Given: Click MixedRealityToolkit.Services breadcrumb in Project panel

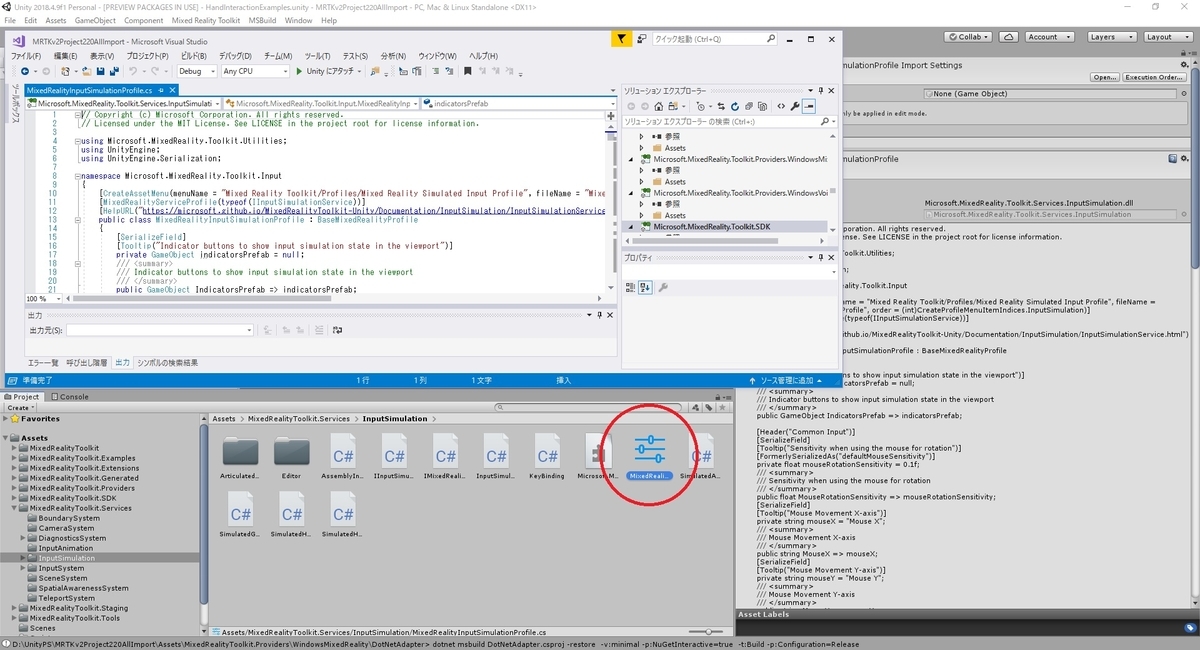Looking at the screenshot, I should click(299, 419).
